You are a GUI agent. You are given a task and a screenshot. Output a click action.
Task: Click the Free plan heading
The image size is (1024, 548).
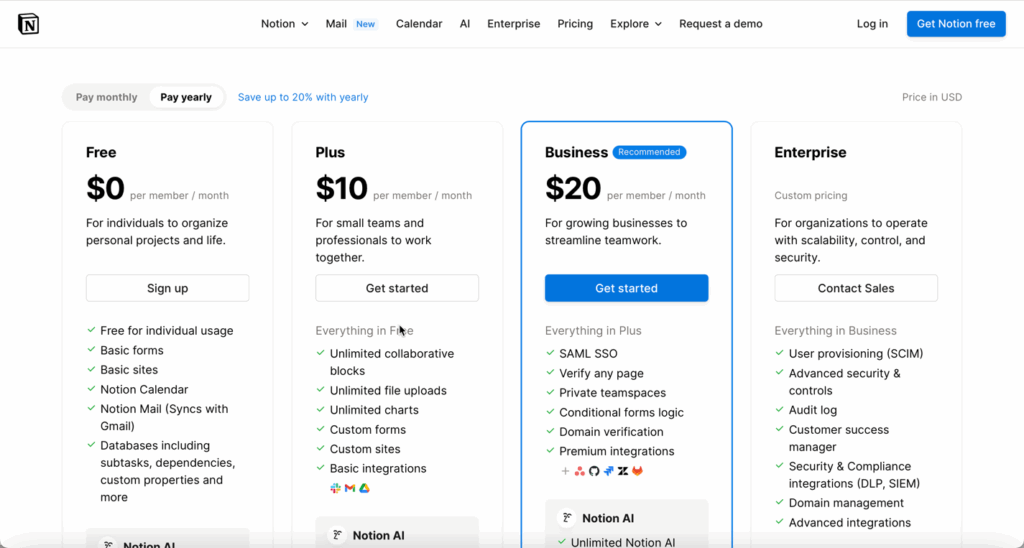click(x=101, y=152)
